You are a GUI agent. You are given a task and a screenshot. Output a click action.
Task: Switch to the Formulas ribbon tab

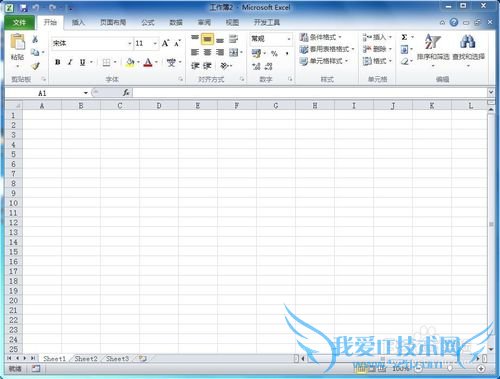(x=148, y=22)
